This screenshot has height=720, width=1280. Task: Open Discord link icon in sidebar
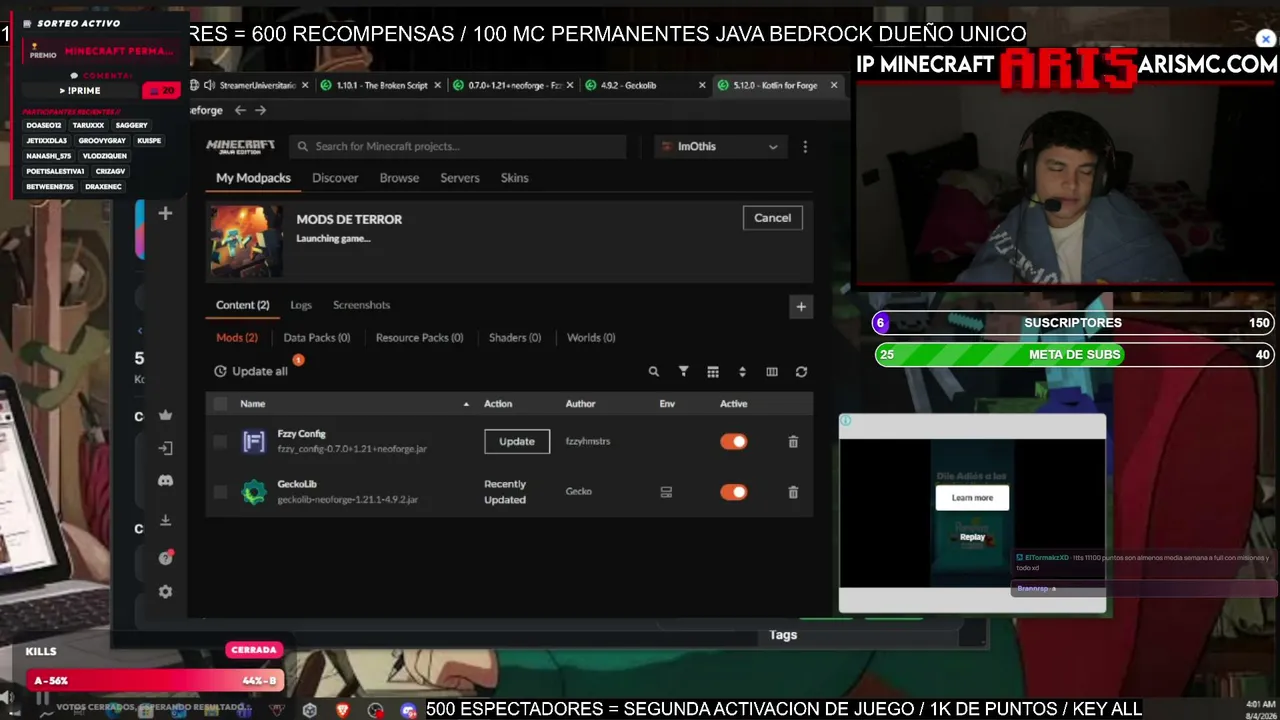point(166,480)
